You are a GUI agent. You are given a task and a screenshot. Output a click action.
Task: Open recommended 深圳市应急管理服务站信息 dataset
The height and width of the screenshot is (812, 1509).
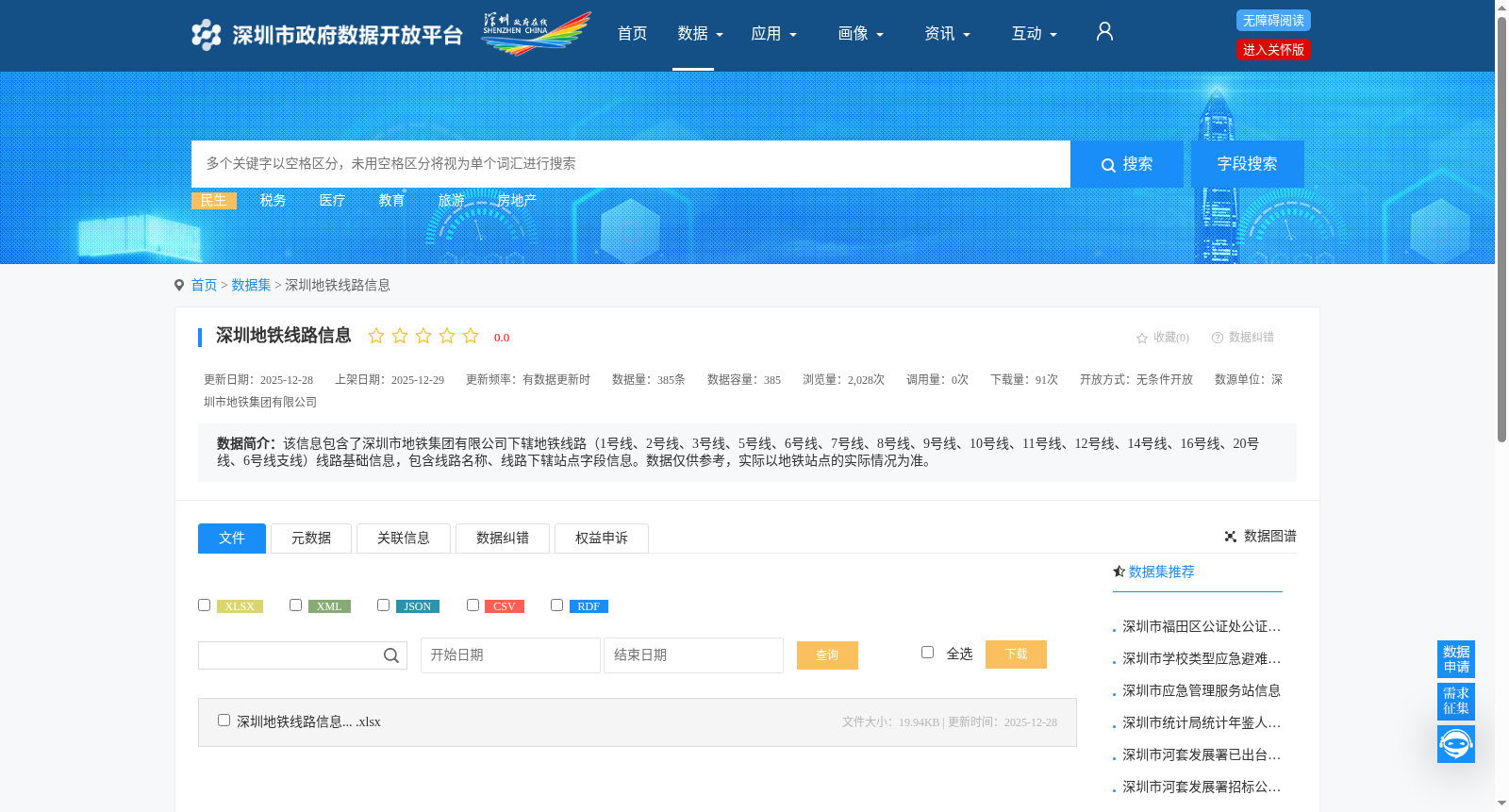(1202, 691)
